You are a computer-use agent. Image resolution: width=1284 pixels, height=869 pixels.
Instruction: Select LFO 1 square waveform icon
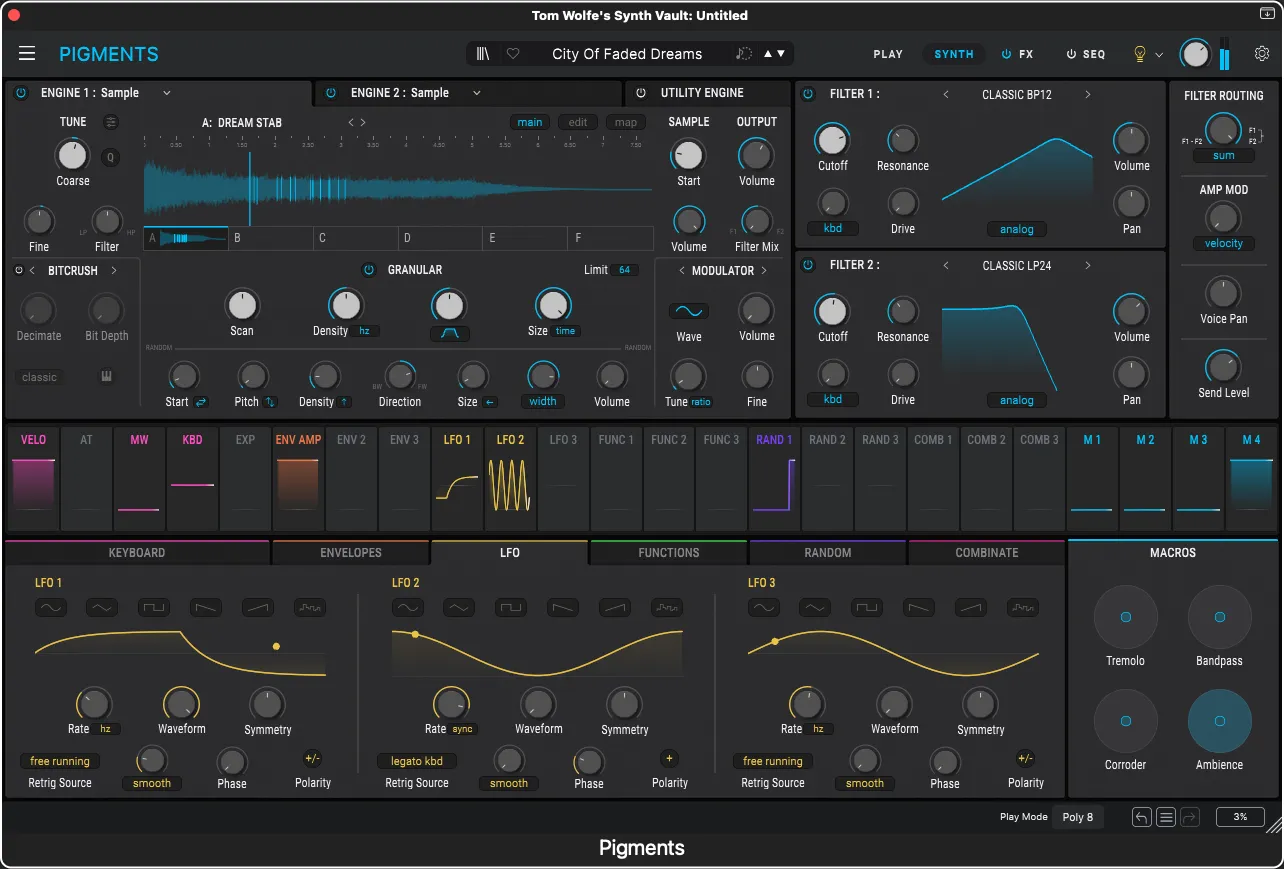tap(153, 607)
